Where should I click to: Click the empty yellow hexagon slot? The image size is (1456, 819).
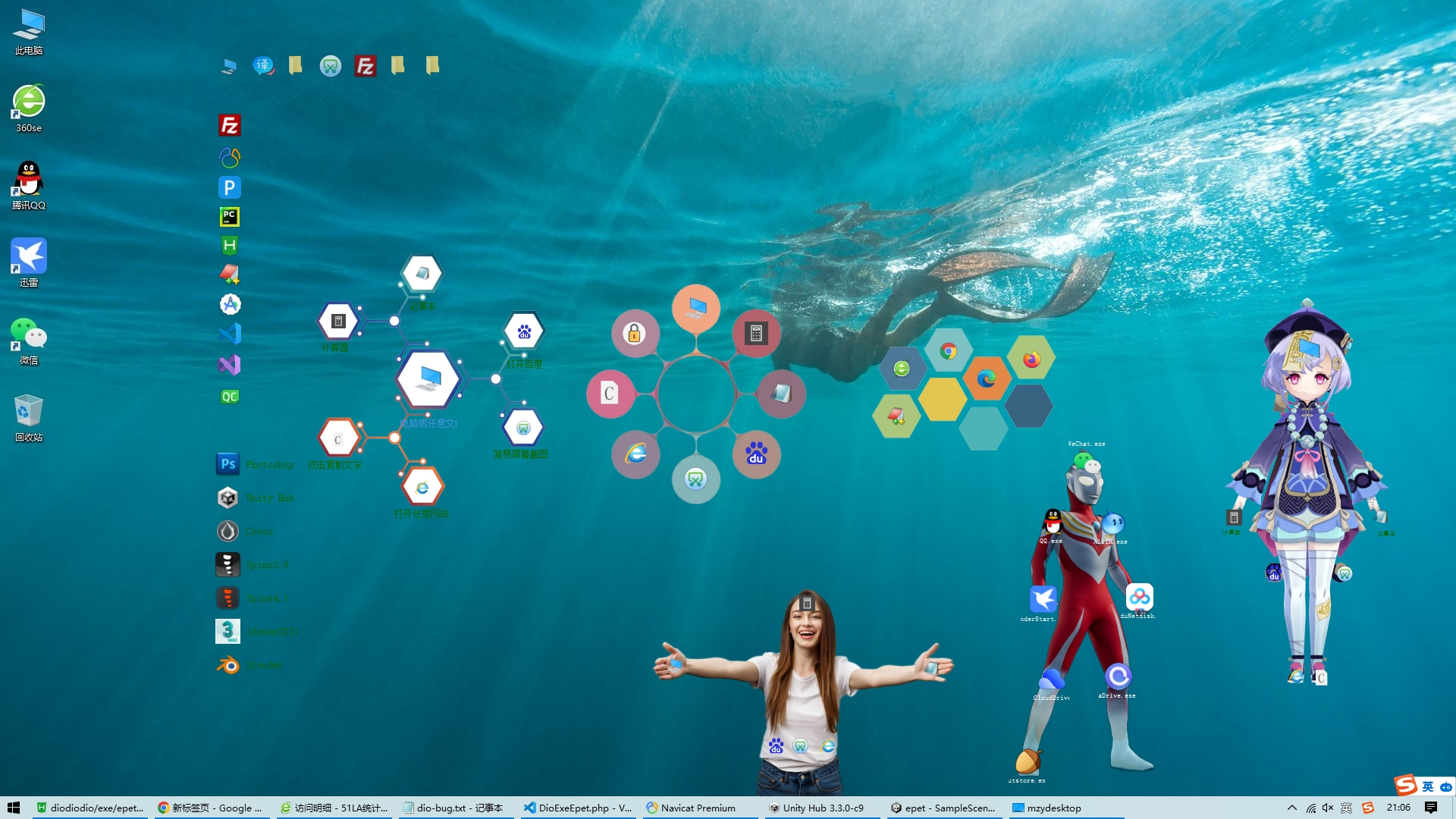[943, 398]
